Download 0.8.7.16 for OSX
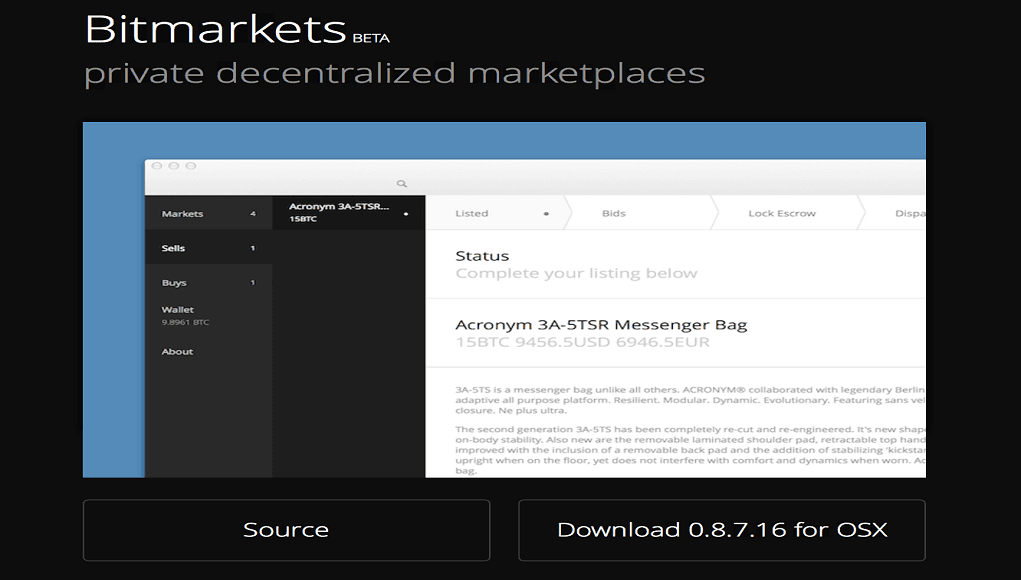1021x580 pixels. pos(721,530)
